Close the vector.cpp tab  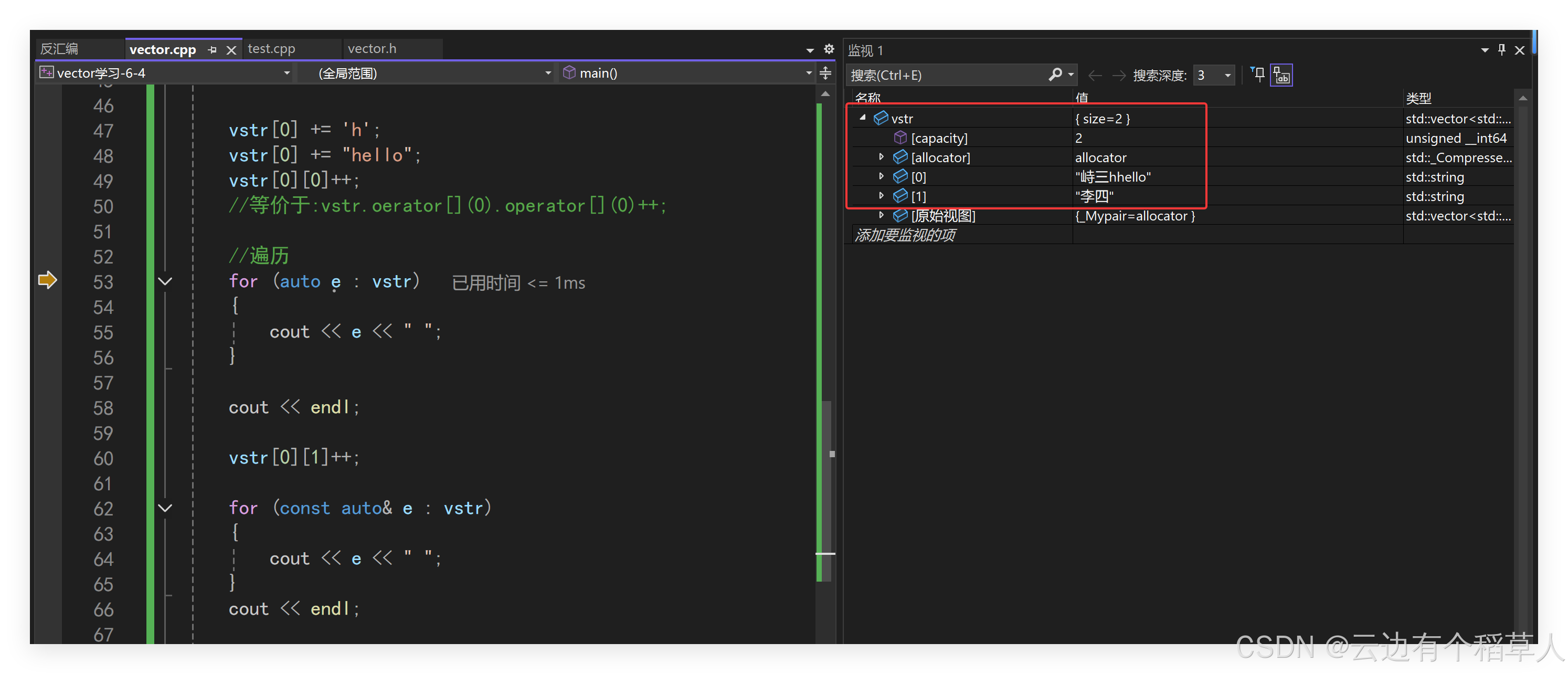[x=231, y=50]
